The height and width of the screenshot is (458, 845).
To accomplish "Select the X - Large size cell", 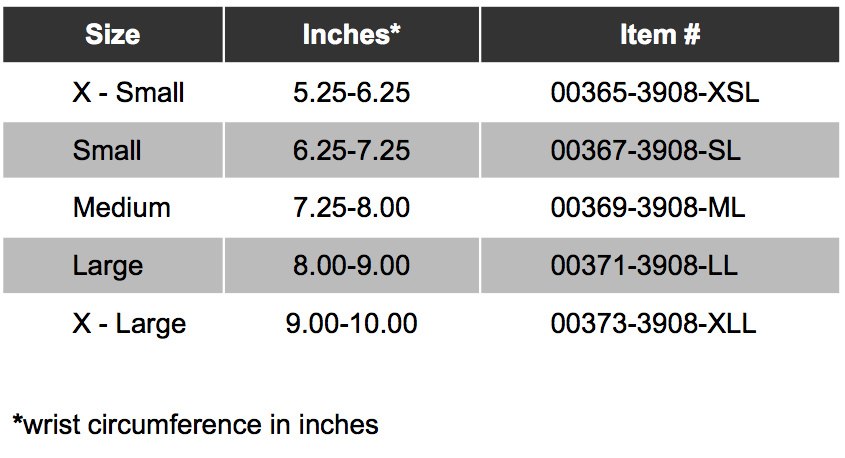I will (x=129, y=324).
